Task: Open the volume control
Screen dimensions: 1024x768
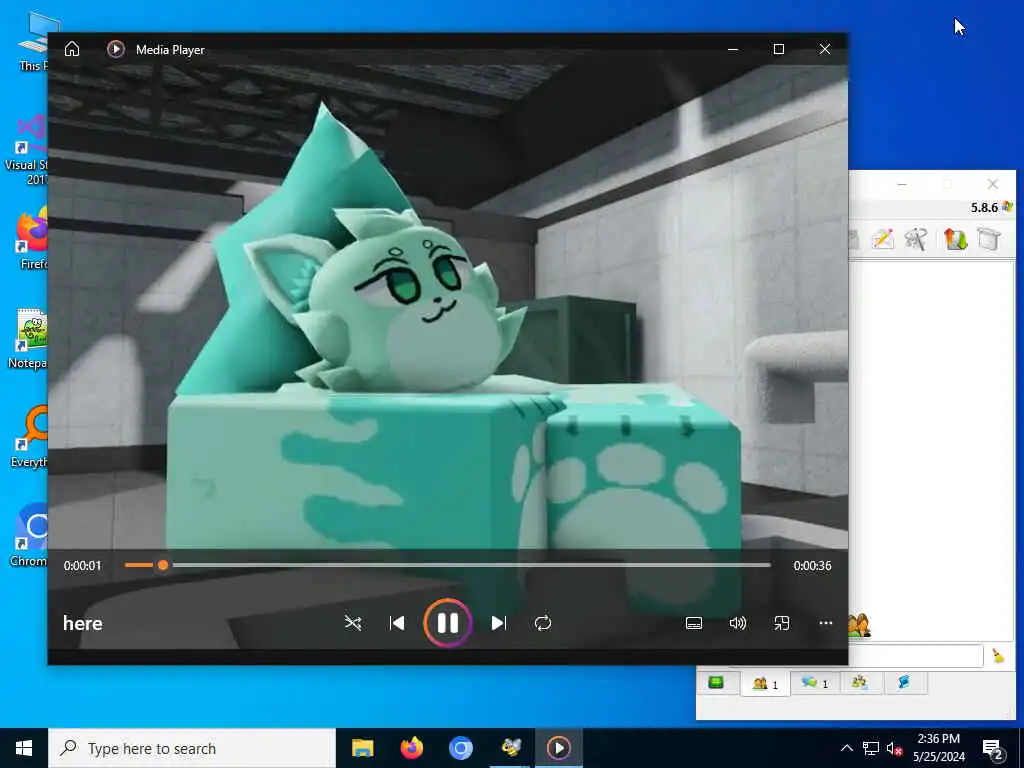Action: point(737,623)
